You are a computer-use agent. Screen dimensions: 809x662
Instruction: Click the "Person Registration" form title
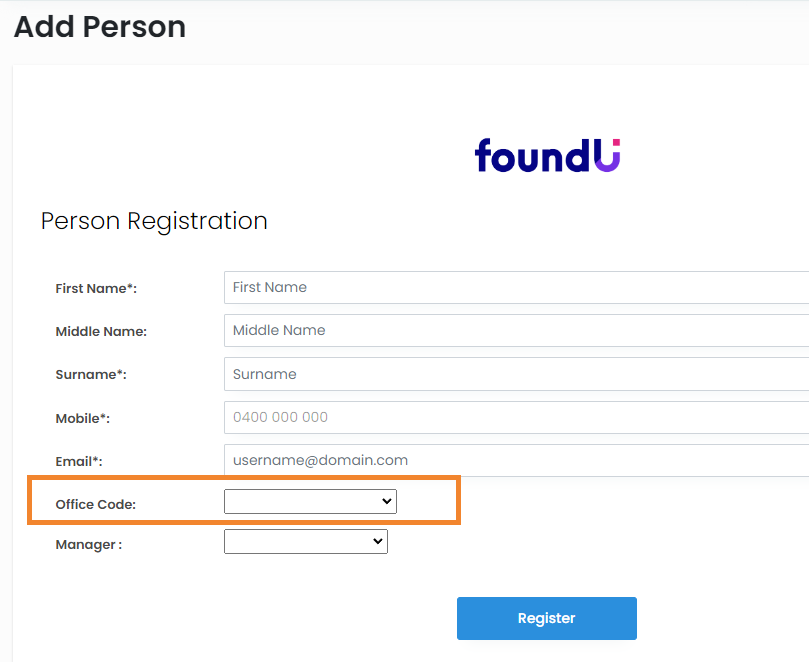[x=154, y=221]
